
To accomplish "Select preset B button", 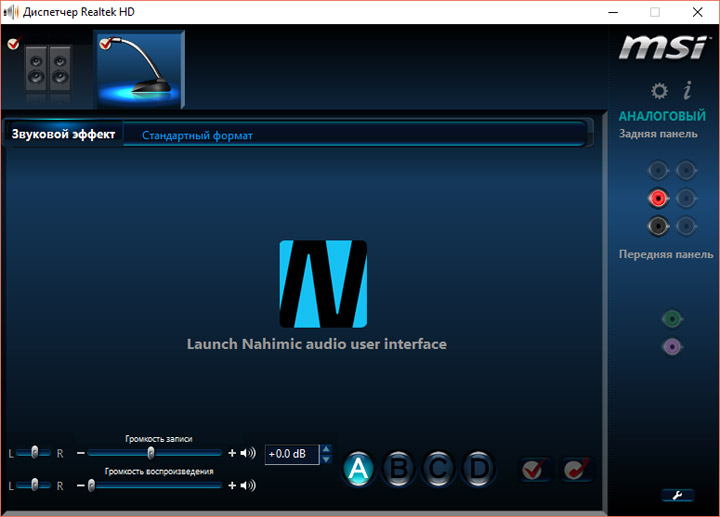I will tap(398, 469).
